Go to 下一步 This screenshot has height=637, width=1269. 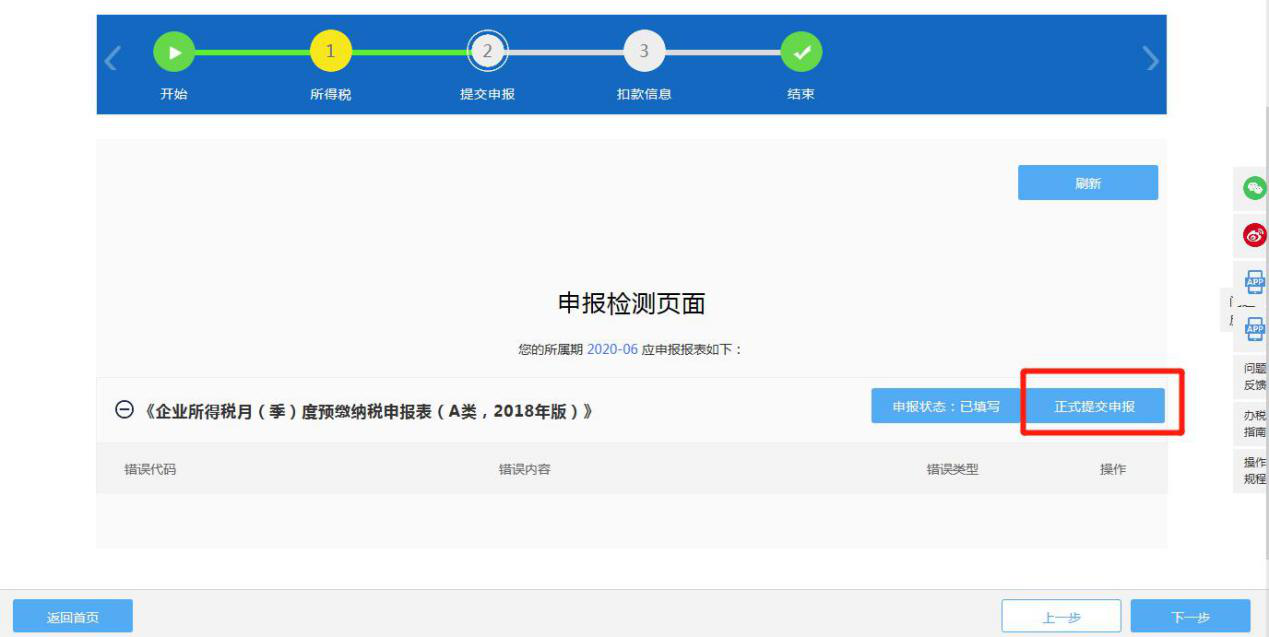1190,617
